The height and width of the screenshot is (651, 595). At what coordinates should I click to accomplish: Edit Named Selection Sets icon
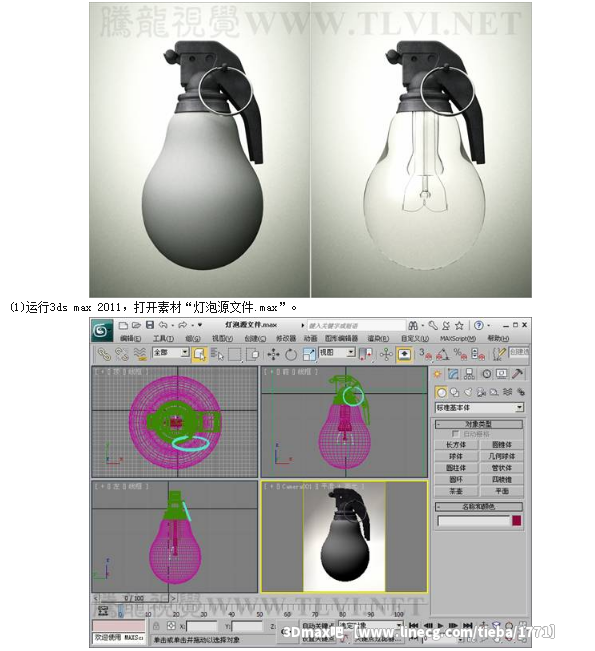(498, 354)
